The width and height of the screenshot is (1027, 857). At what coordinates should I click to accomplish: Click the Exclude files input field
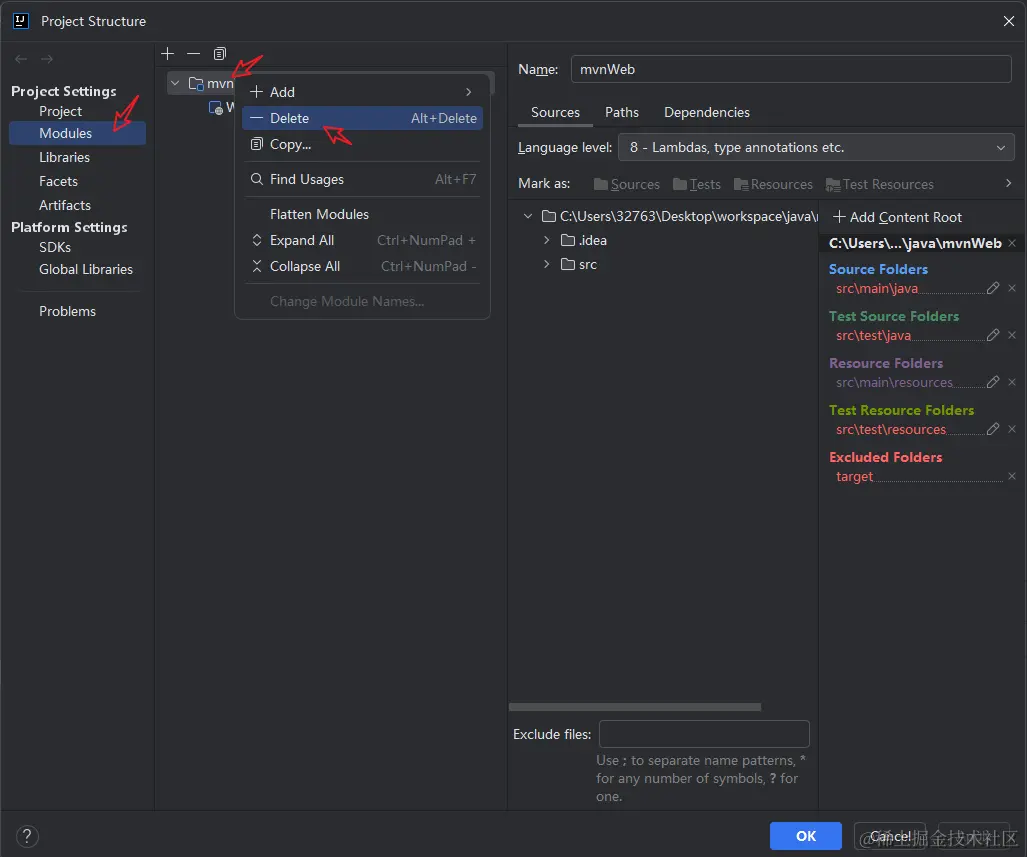coord(704,734)
